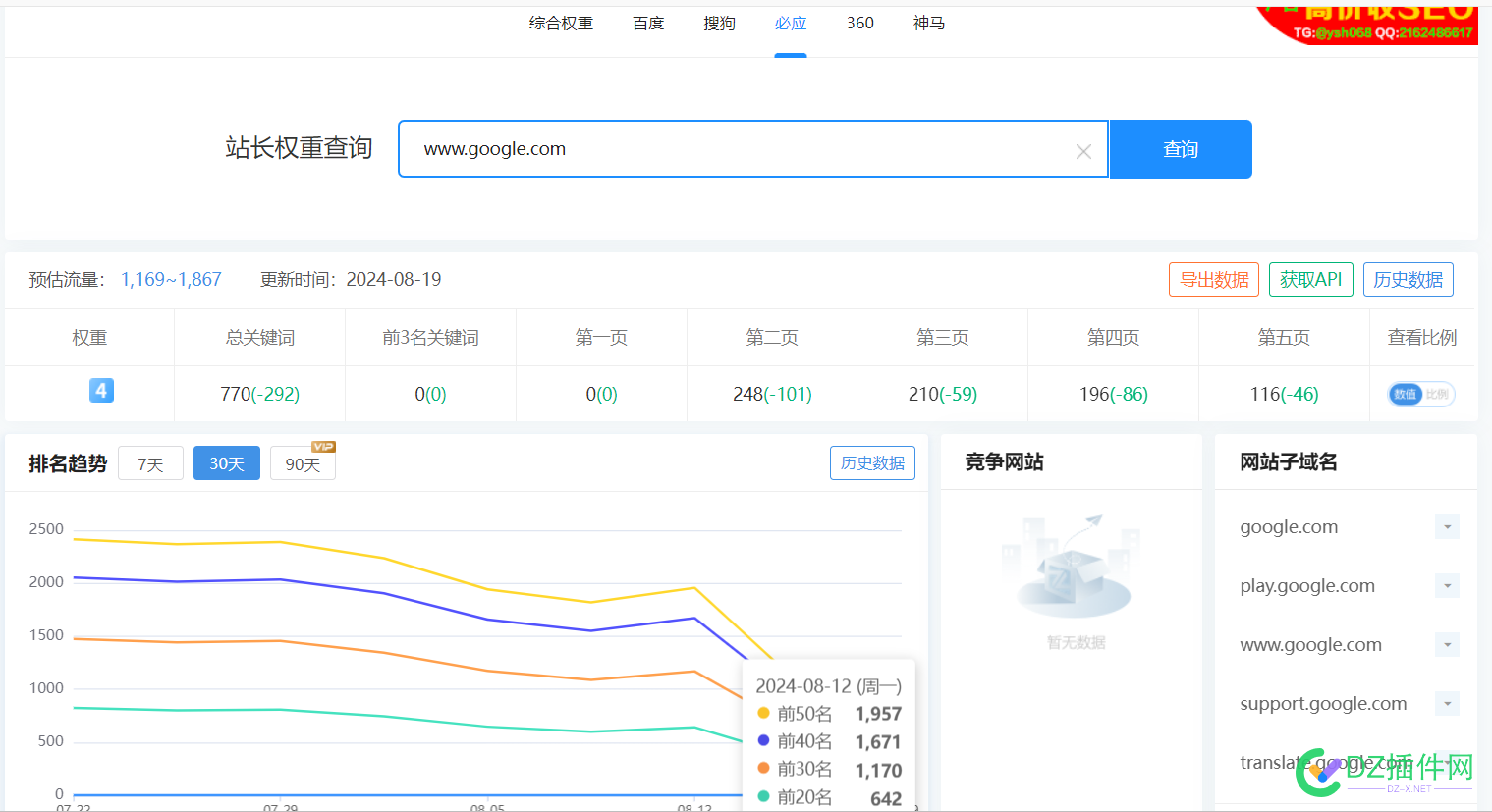Click the 前3名关键词 value 0(0)
Viewport: 1492px width, 812px height.
[430, 394]
